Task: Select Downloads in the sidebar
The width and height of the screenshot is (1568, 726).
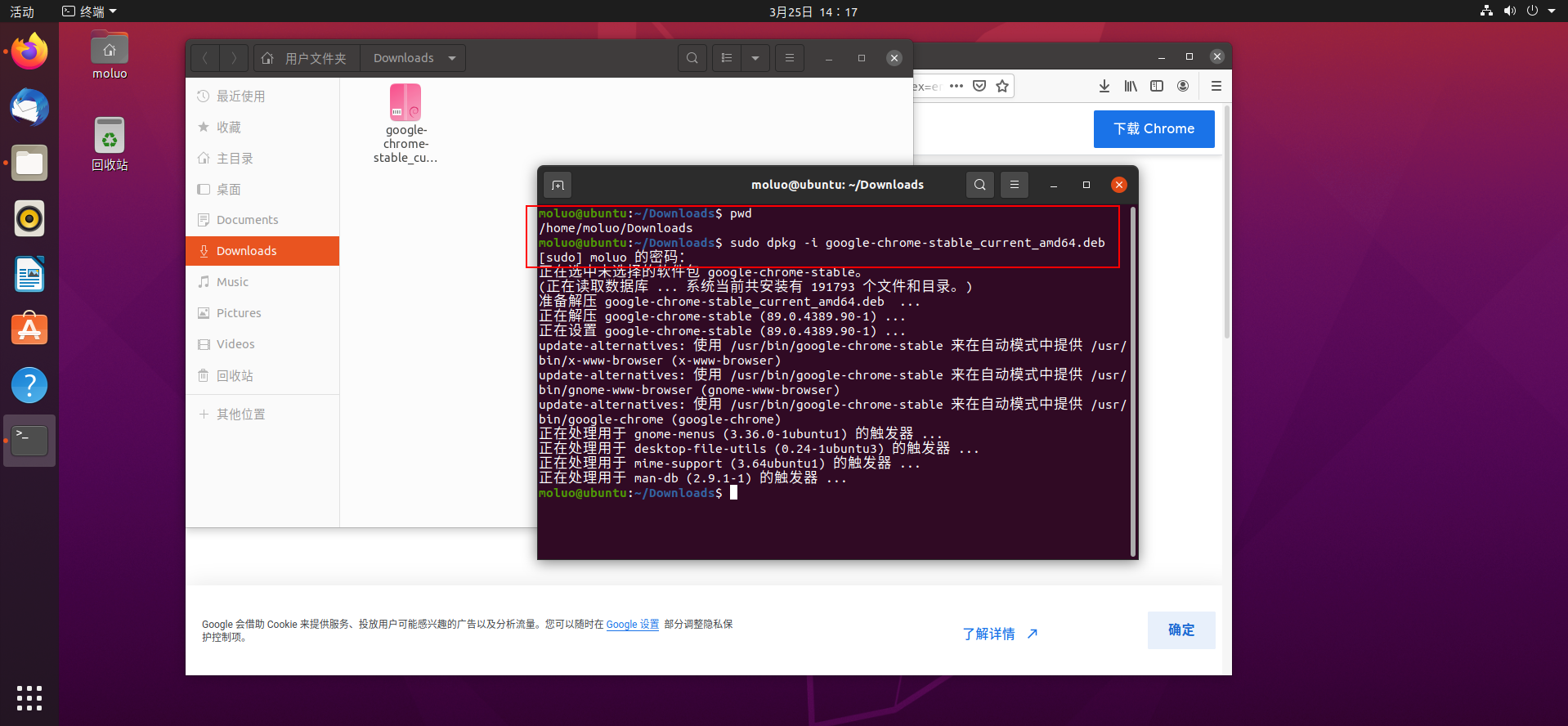Action: (x=262, y=251)
